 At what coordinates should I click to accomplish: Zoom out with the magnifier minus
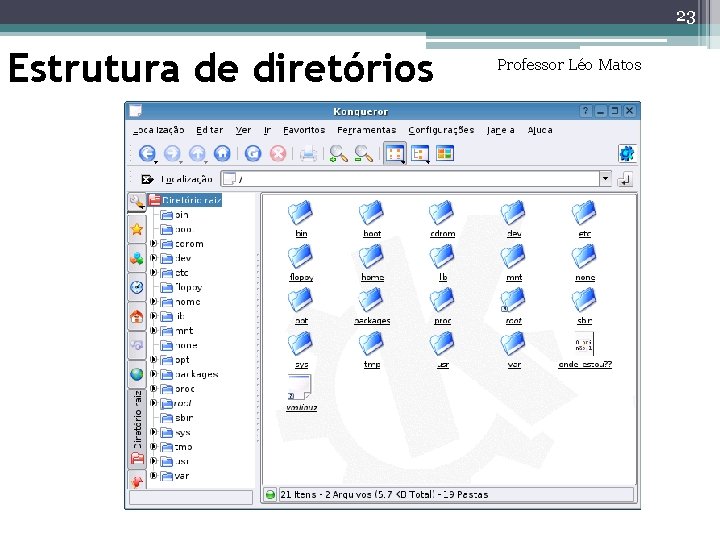(x=363, y=154)
